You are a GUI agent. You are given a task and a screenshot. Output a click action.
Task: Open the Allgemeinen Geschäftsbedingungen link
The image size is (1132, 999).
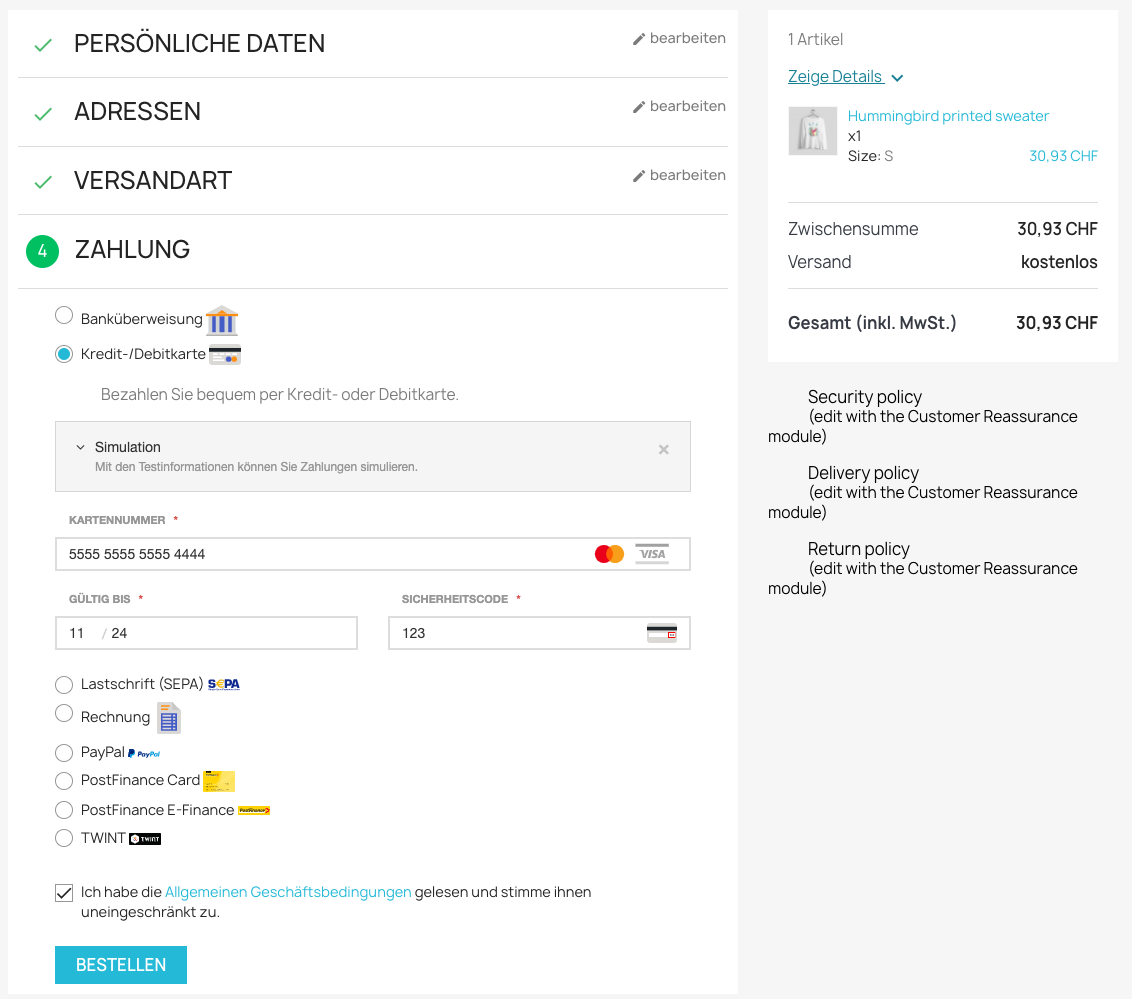click(x=287, y=891)
